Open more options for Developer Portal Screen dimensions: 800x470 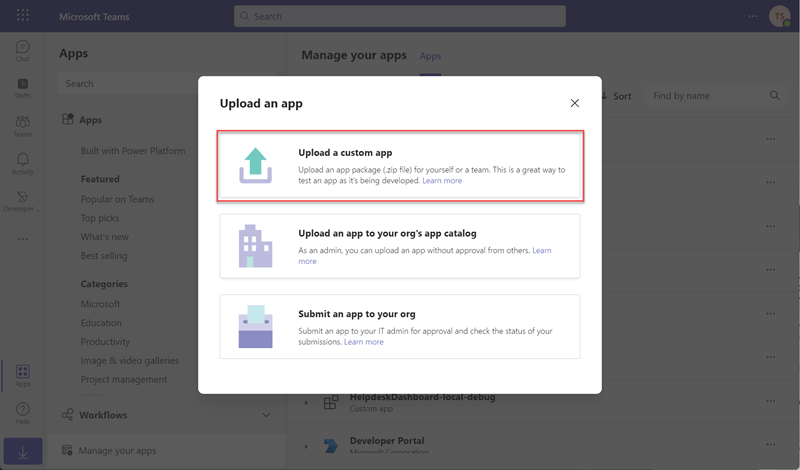point(770,444)
